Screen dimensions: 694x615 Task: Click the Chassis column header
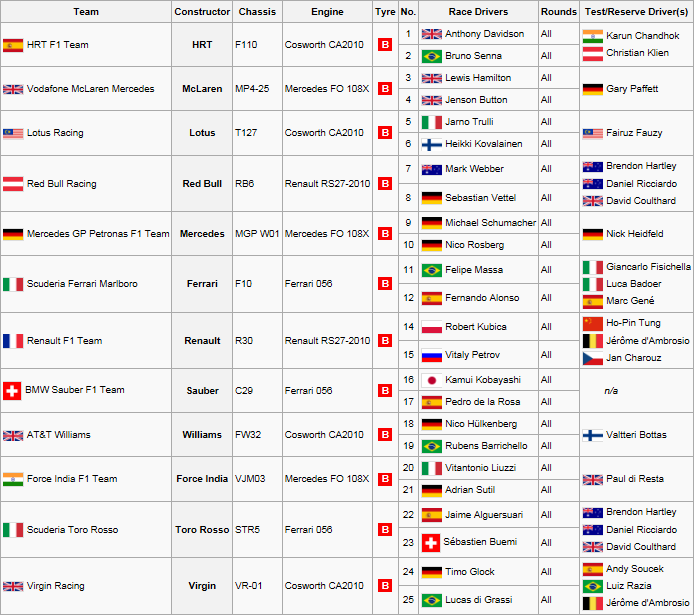(x=257, y=12)
